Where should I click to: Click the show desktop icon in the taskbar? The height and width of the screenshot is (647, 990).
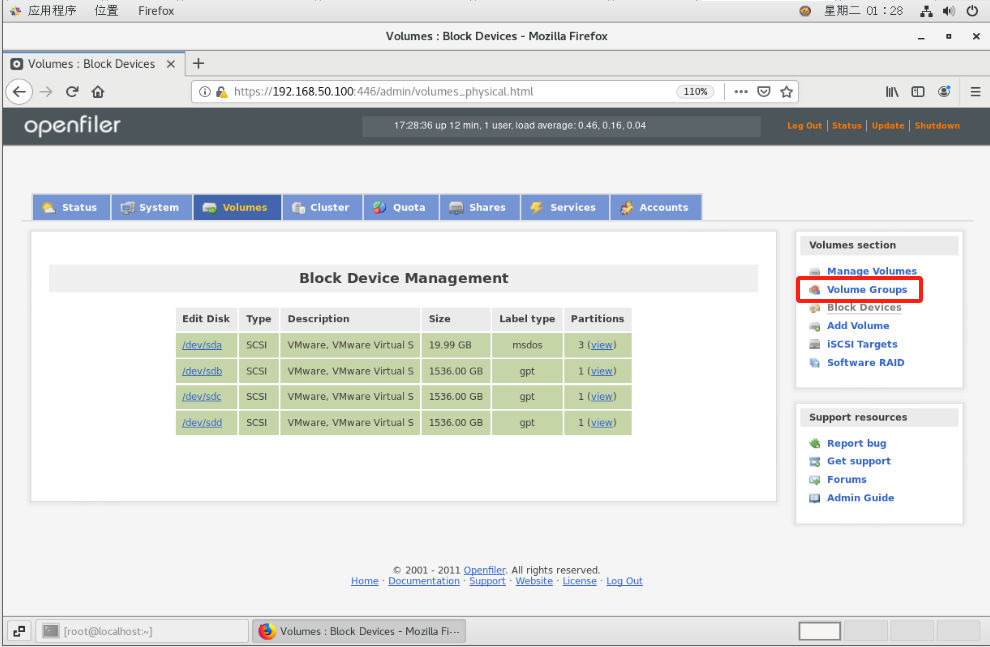(x=19, y=631)
